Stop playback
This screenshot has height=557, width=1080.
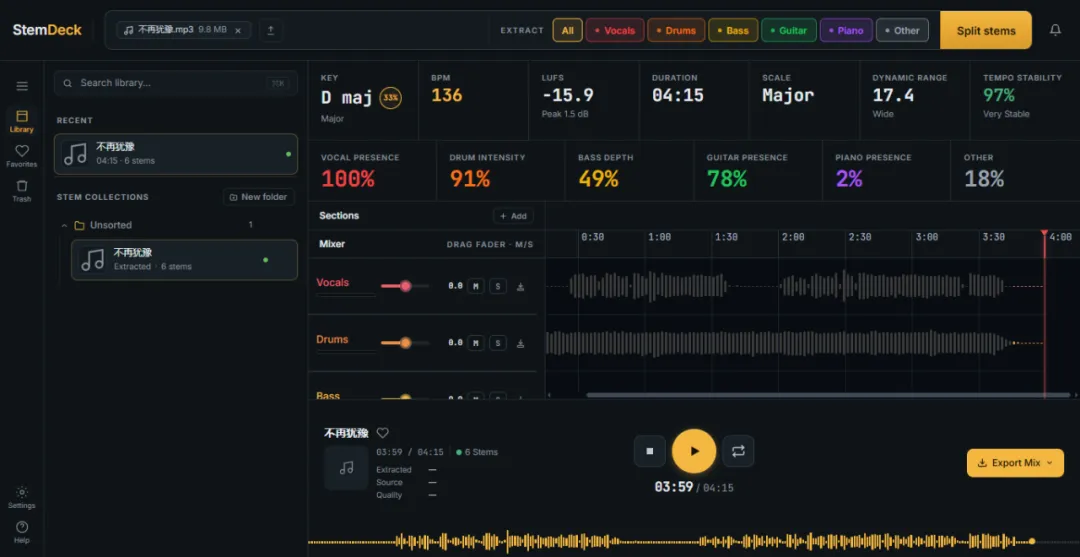click(650, 451)
